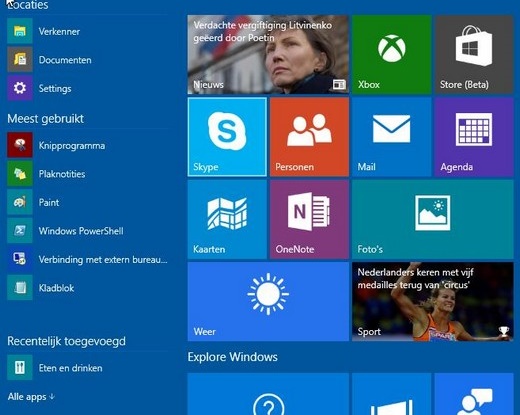Click the Plaknotities label
The image size is (520, 415).
pos(62,174)
